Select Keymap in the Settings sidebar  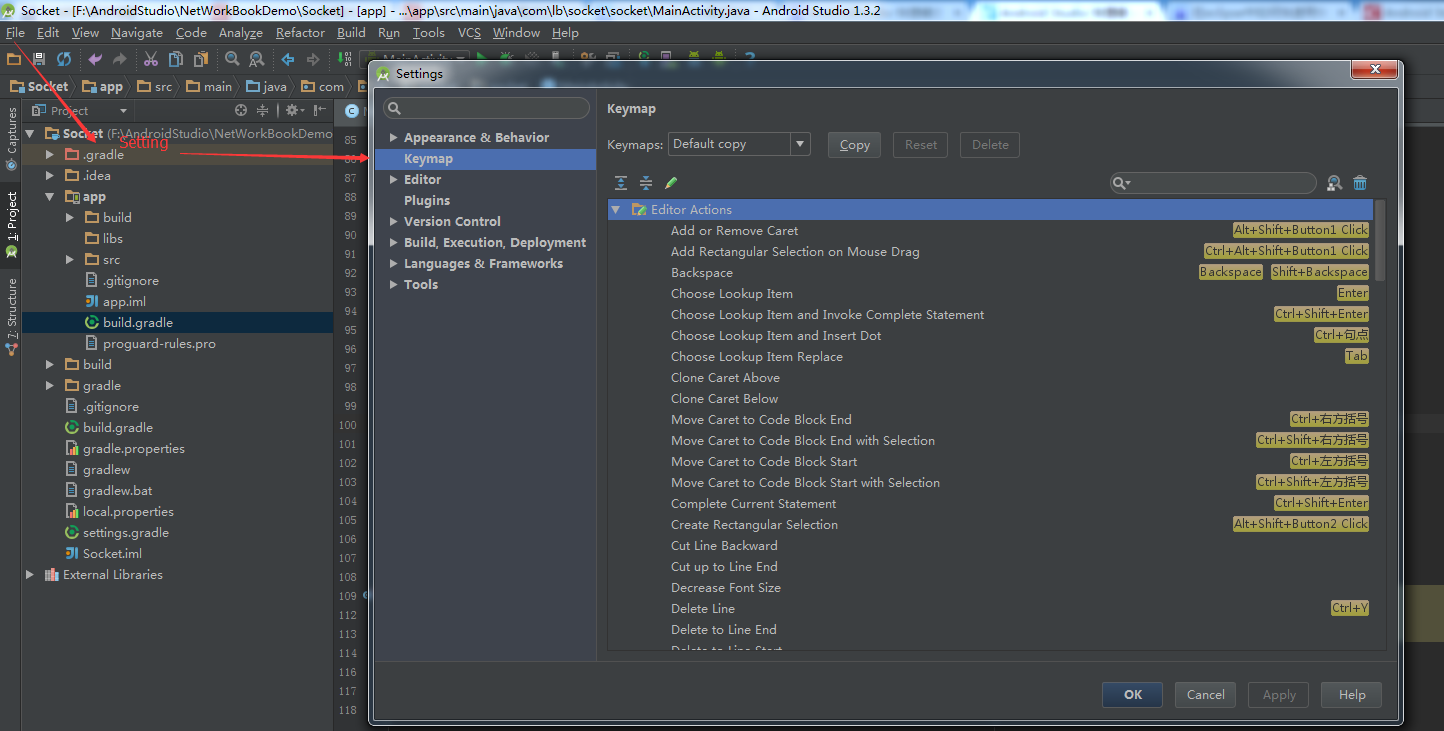(x=485, y=159)
